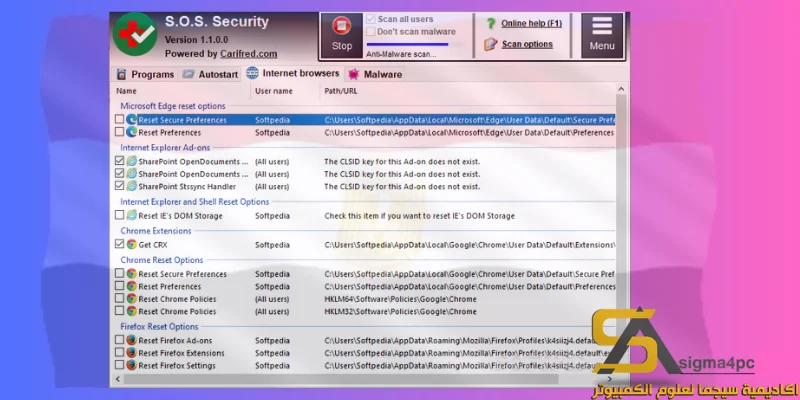Select Microsoft Edge reset options group header
This screenshot has height=400, width=800.
(172, 106)
